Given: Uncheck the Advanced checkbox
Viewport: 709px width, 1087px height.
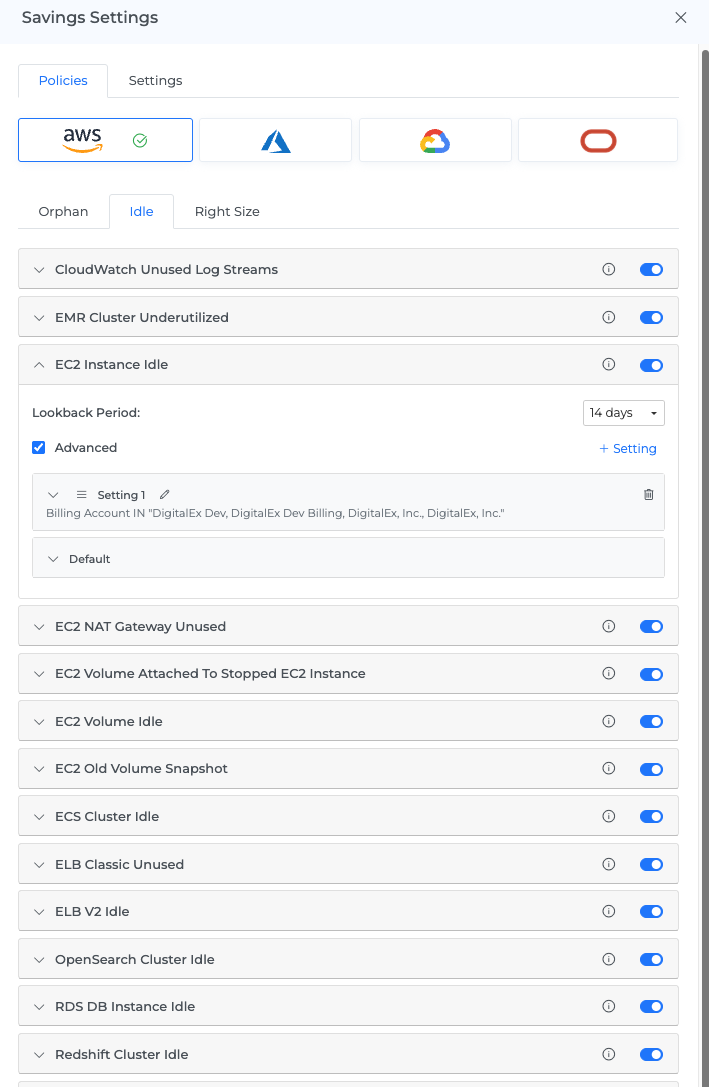Looking at the screenshot, I should (39, 448).
